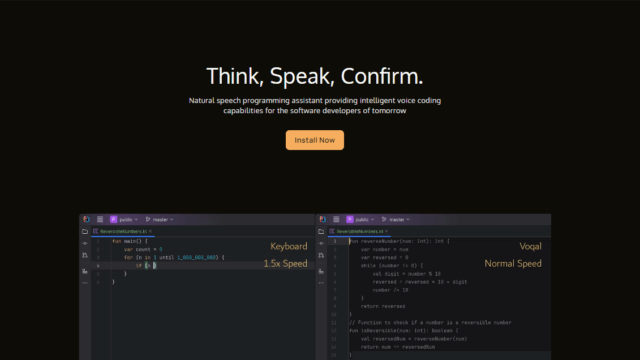Click the "while (number != 0)" code line
This screenshot has height=360, width=640.
(x=392, y=266)
